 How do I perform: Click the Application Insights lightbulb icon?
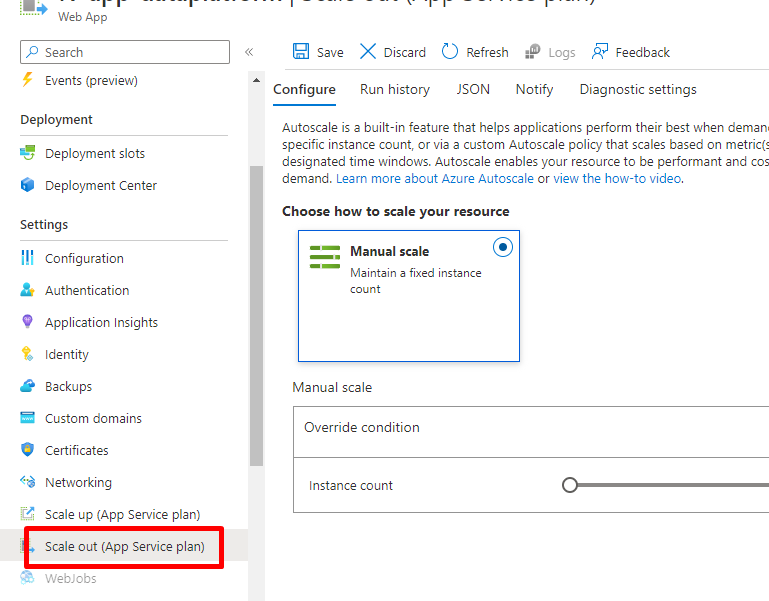(x=27, y=321)
